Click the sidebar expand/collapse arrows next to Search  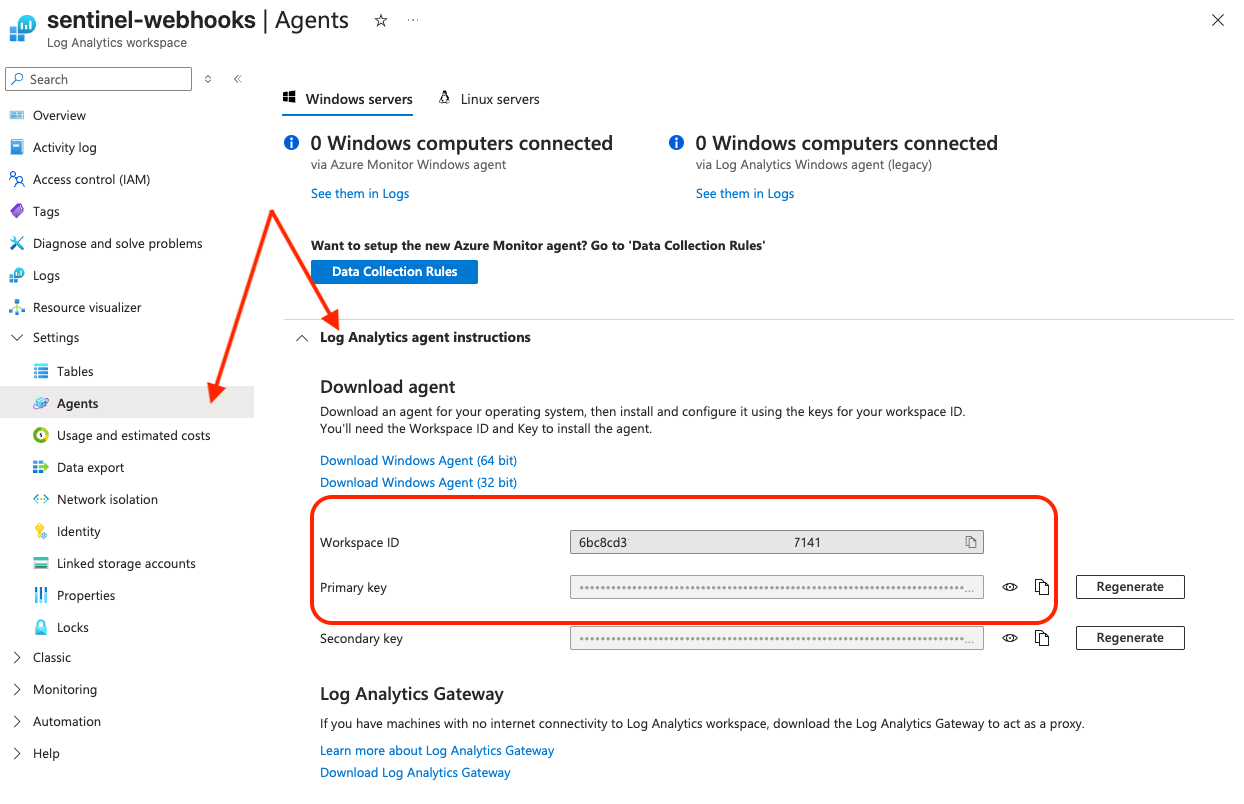(208, 79)
